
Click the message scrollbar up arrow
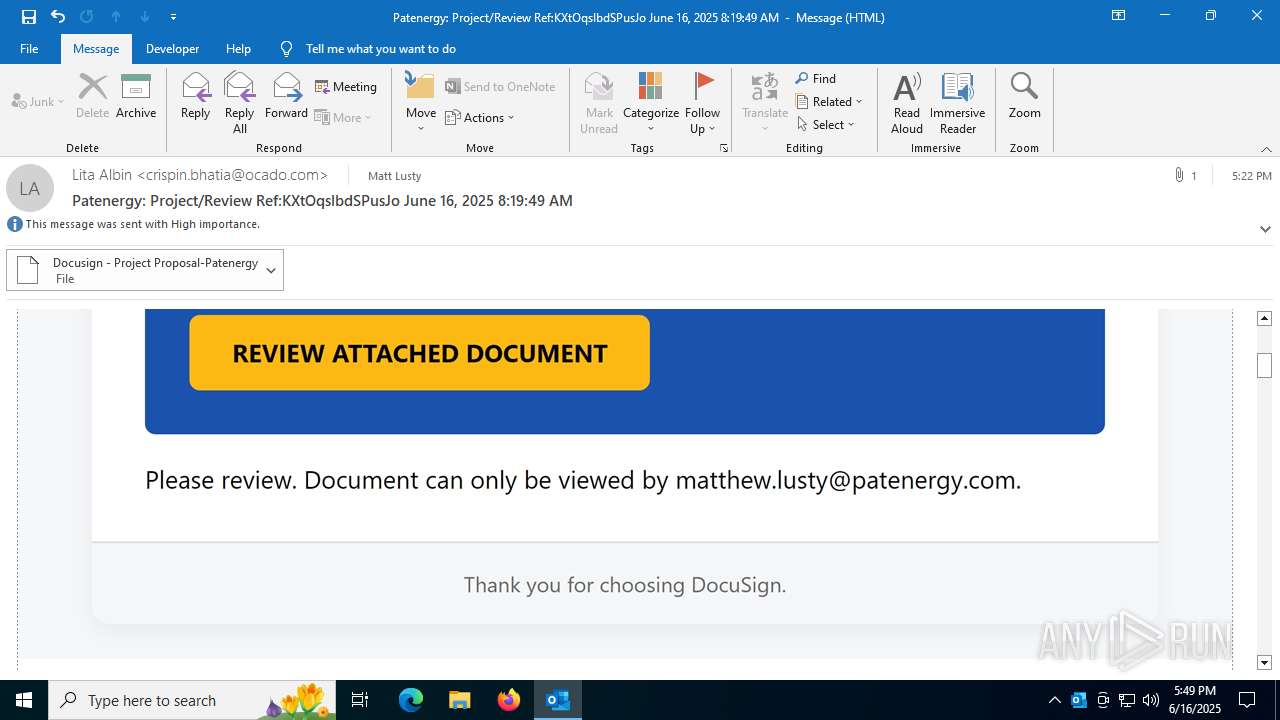coord(1264,318)
